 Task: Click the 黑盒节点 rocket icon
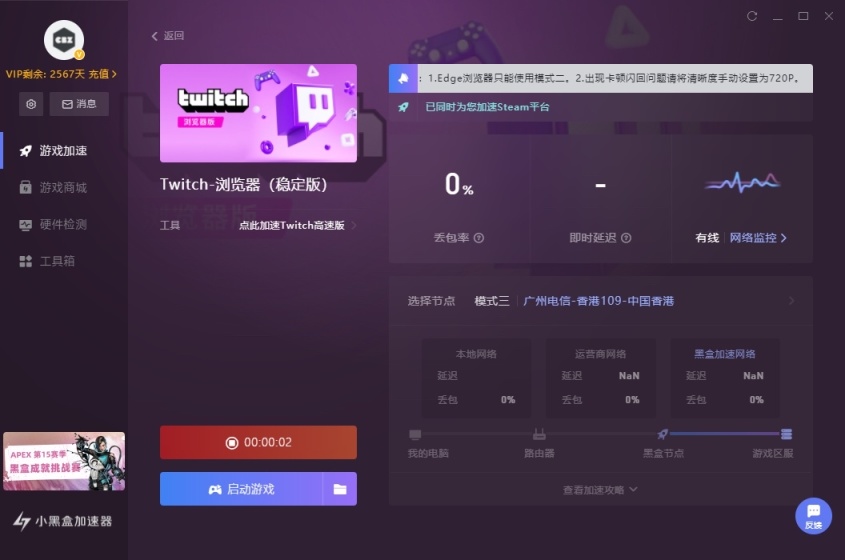(663, 434)
